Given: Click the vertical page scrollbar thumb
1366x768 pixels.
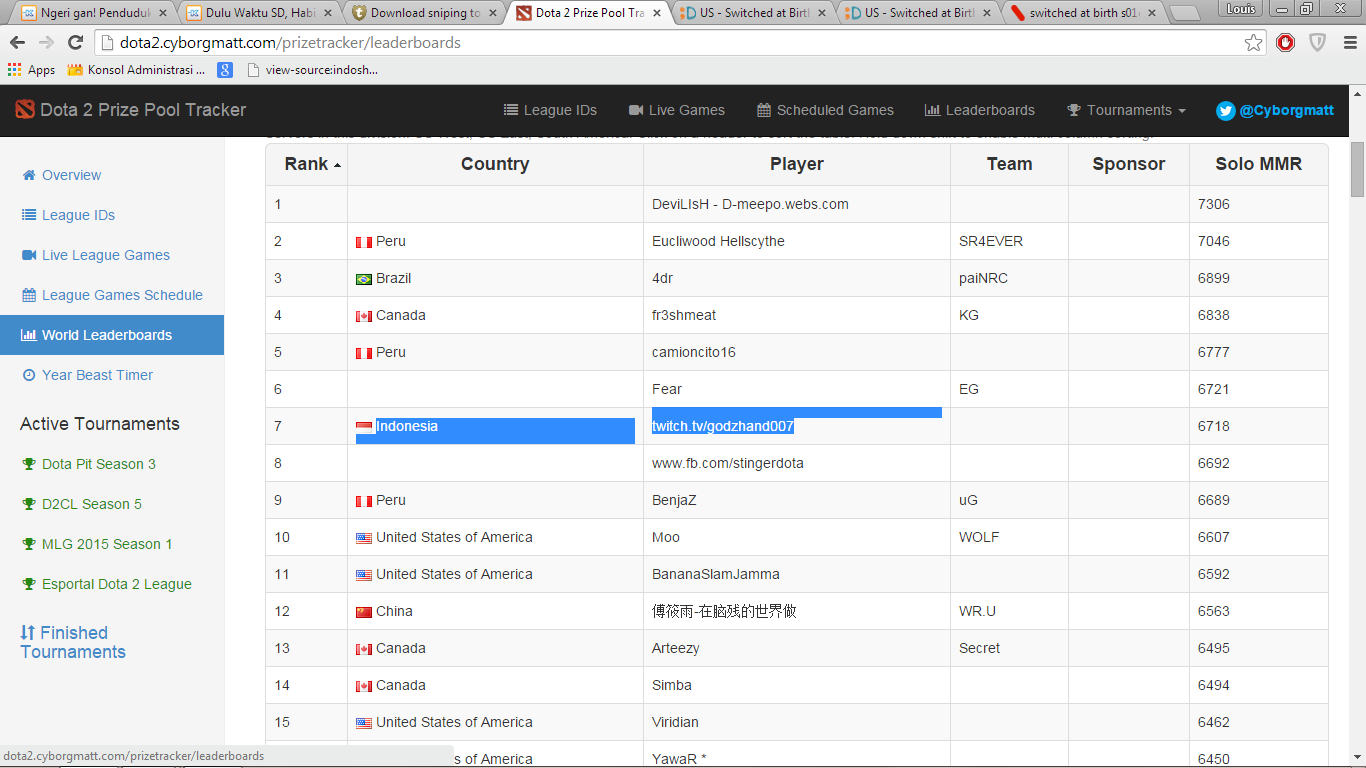Looking at the screenshot, I should pyautogui.click(x=1357, y=169).
